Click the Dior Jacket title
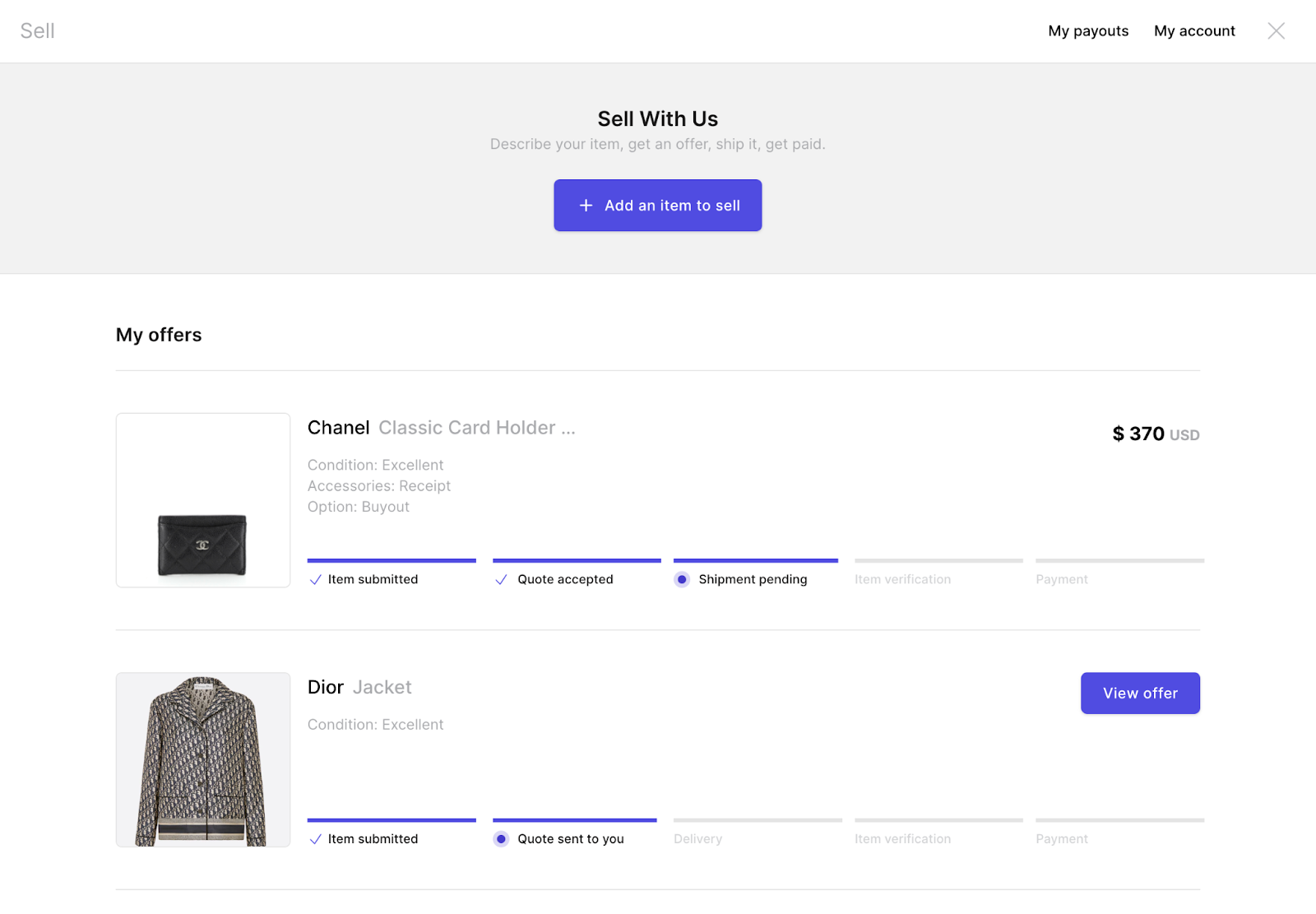This screenshot has height=914, width=1316. pyautogui.click(x=359, y=687)
